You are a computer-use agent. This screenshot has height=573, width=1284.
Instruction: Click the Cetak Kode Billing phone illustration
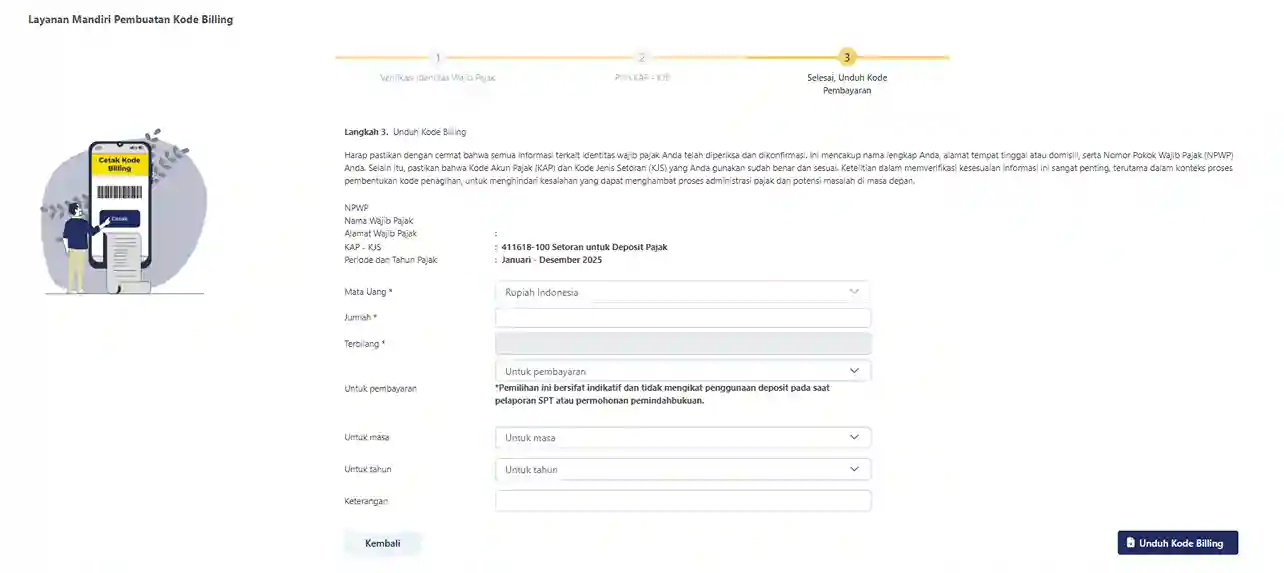point(123,213)
